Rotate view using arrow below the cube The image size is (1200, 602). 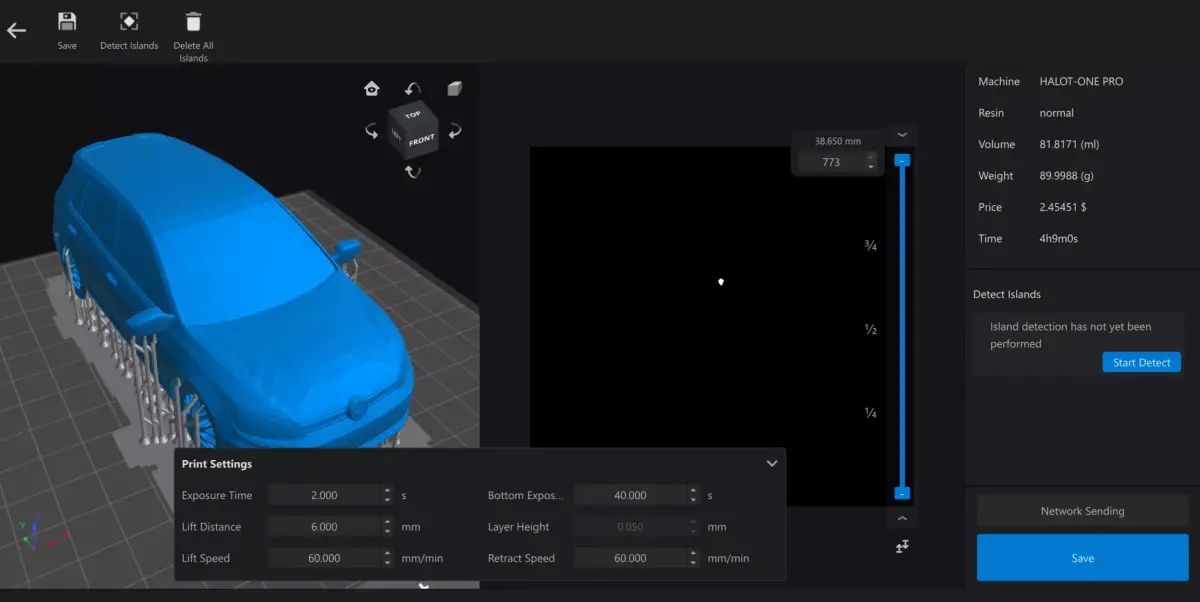413,172
